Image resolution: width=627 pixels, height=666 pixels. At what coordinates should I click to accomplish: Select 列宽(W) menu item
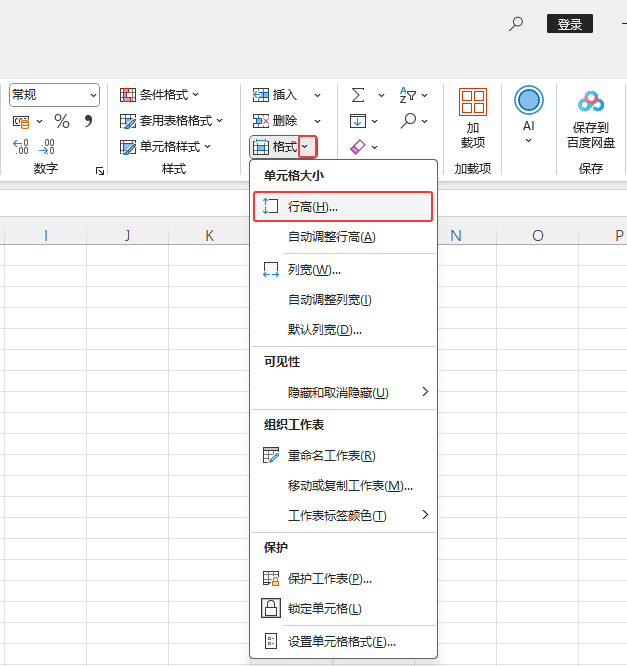tap(344, 270)
